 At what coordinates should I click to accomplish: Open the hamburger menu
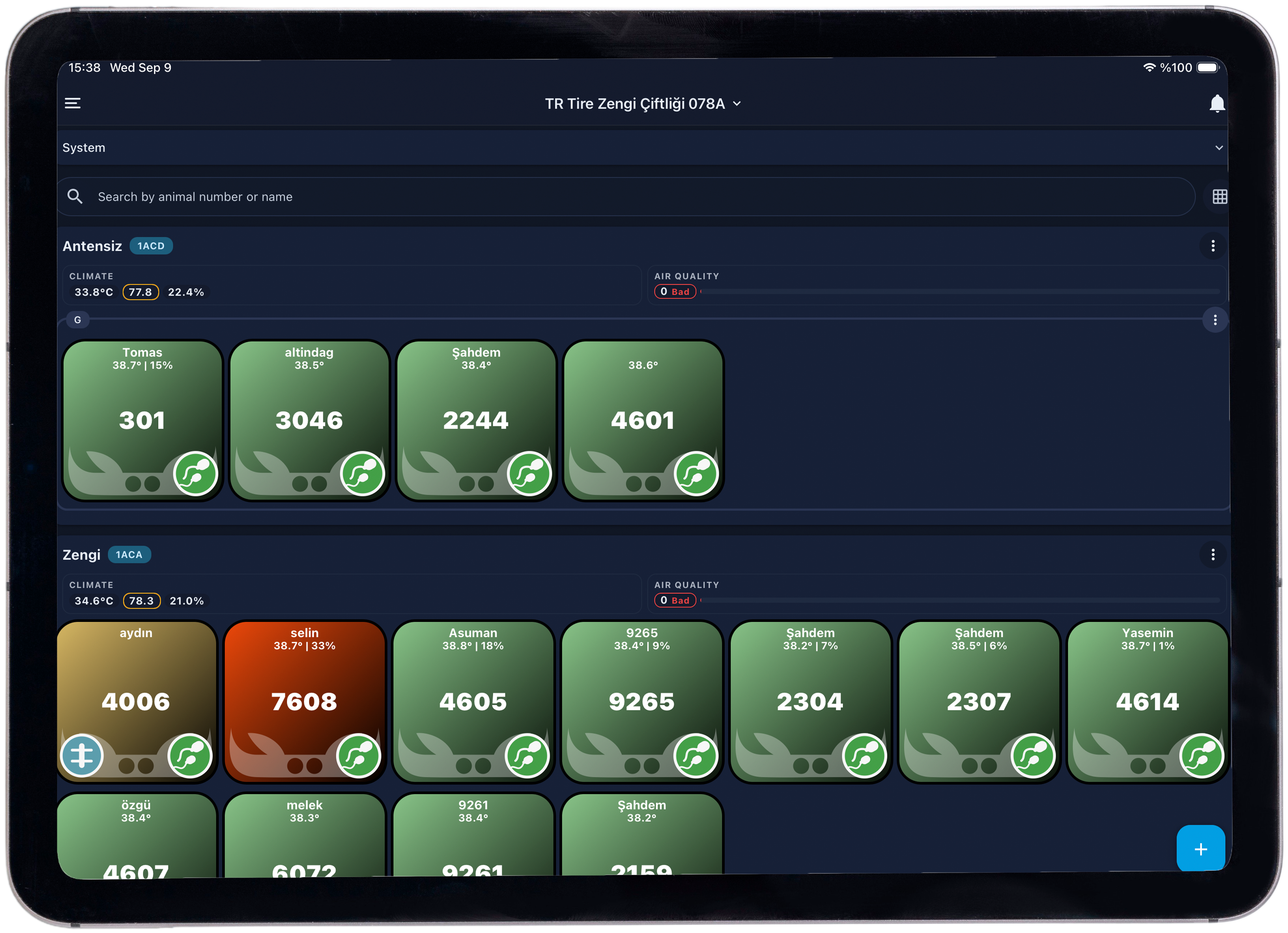point(73,103)
